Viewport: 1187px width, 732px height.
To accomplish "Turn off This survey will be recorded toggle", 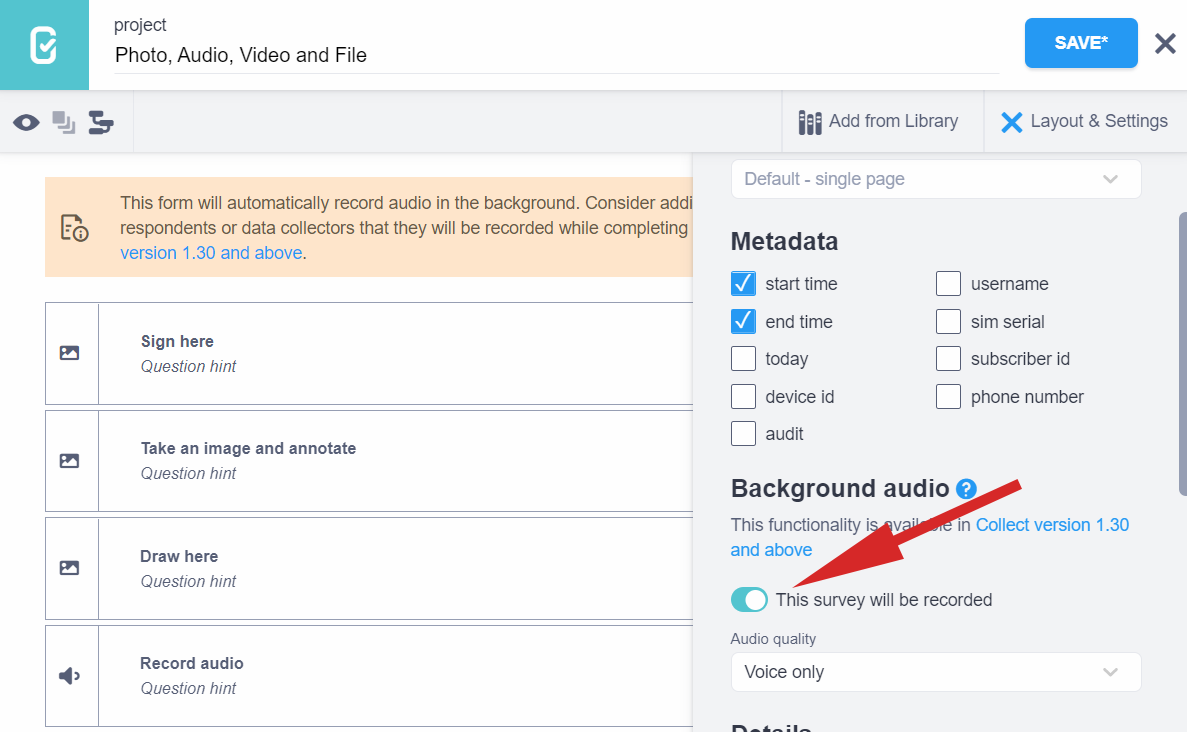I will point(749,600).
